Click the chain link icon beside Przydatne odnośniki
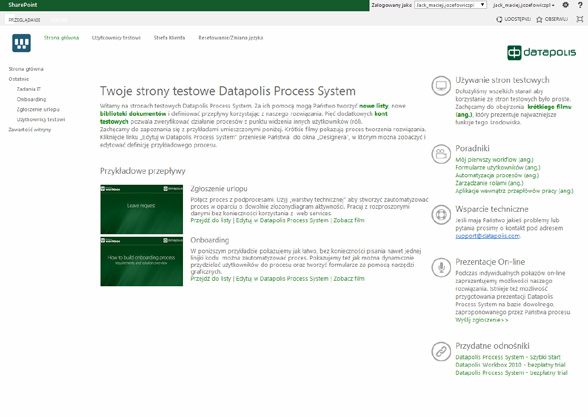 [441, 351]
